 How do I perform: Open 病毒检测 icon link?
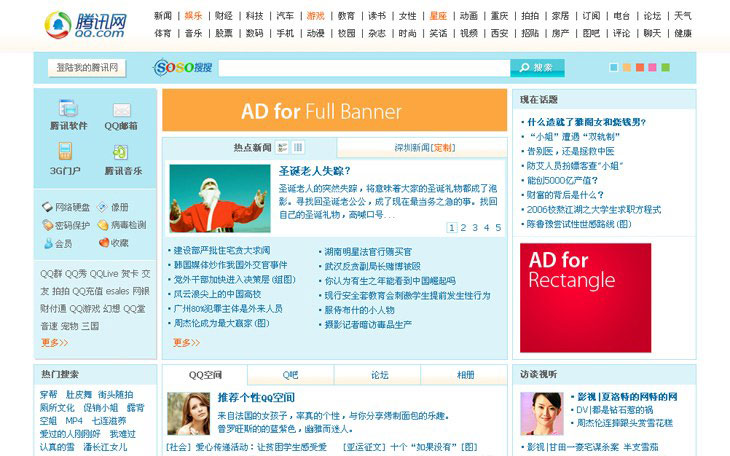click(x=122, y=225)
